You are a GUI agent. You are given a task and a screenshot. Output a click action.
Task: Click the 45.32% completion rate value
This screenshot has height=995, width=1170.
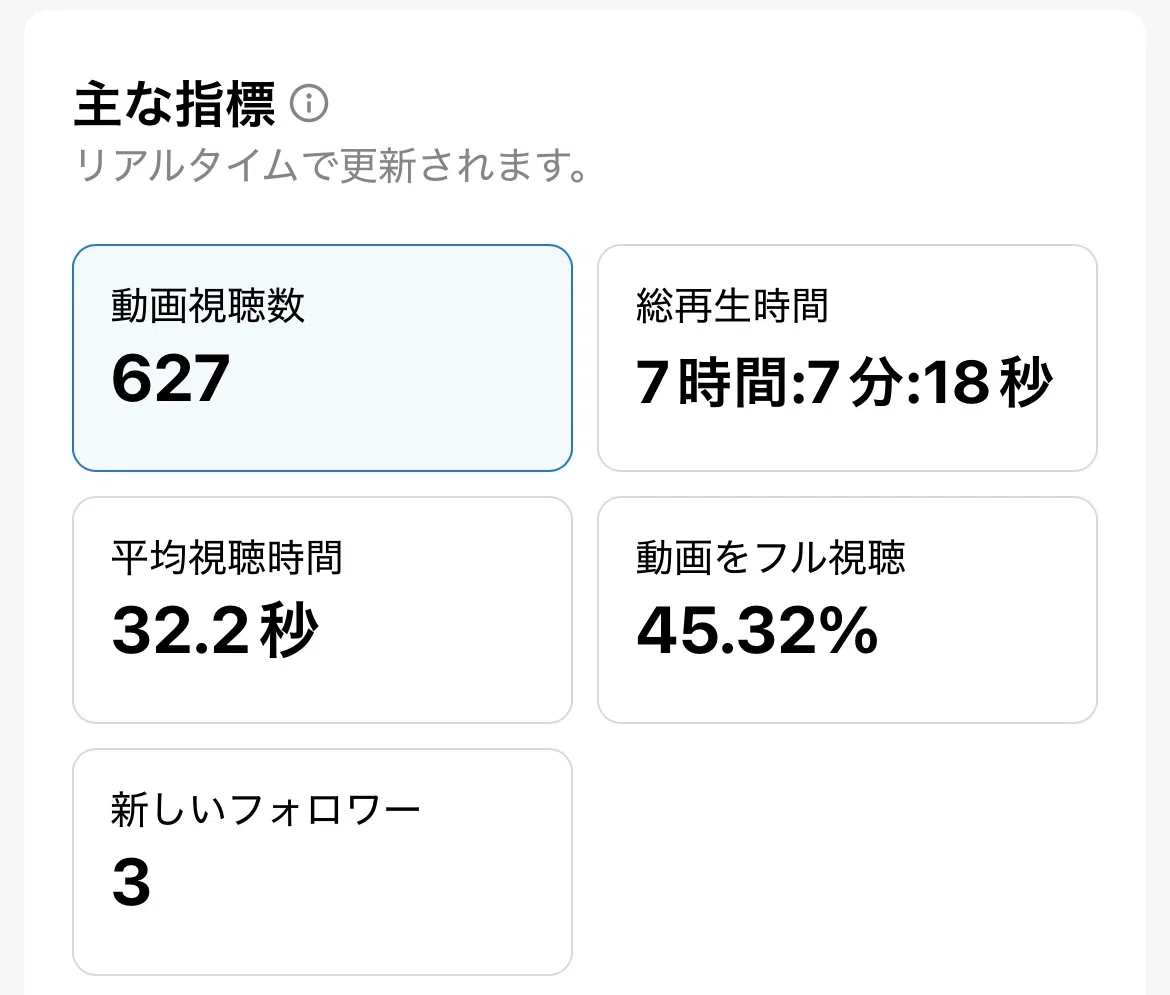coord(757,632)
